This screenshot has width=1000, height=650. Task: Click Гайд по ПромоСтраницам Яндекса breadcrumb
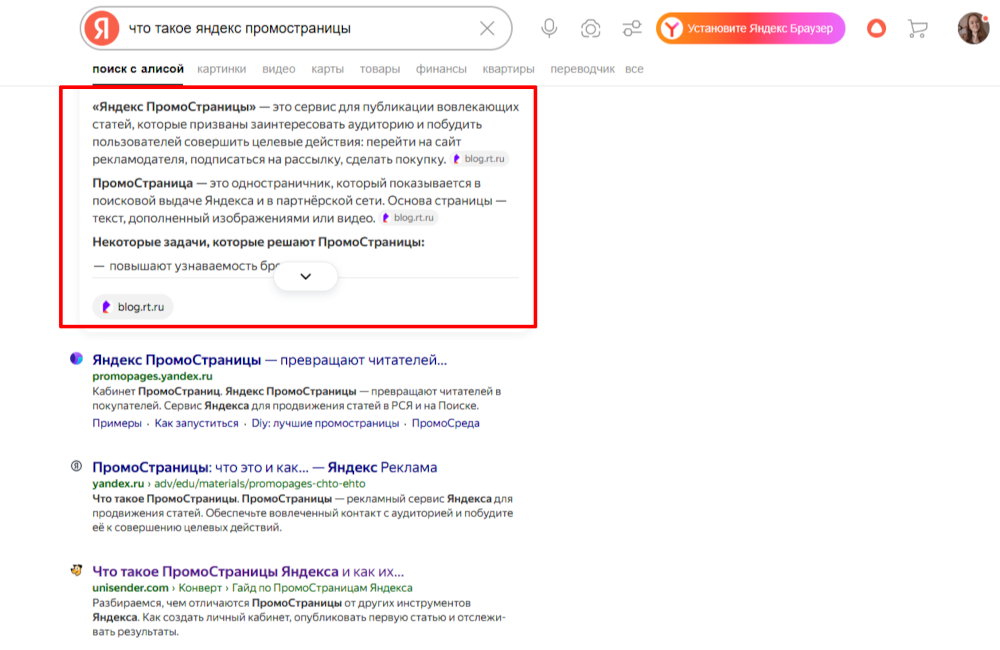point(322,587)
